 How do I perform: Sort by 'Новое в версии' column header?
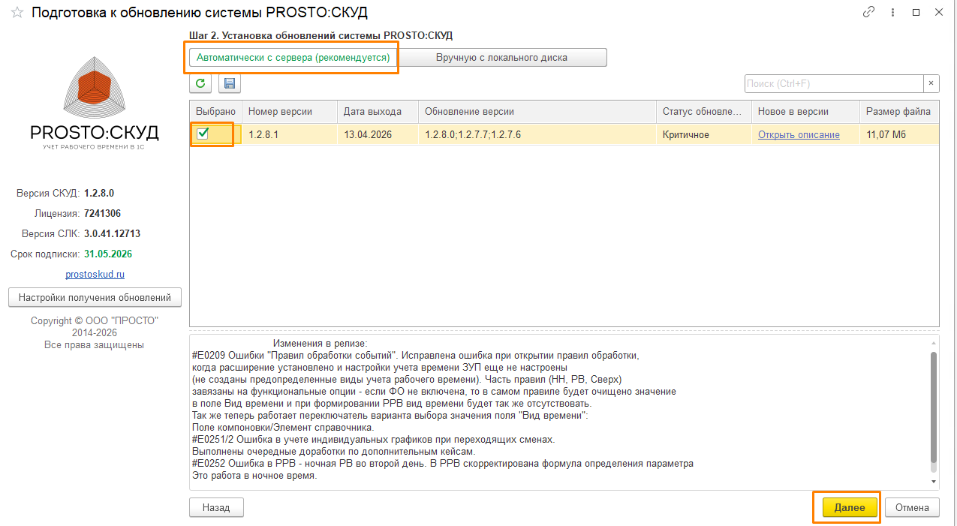[x=806, y=112]
